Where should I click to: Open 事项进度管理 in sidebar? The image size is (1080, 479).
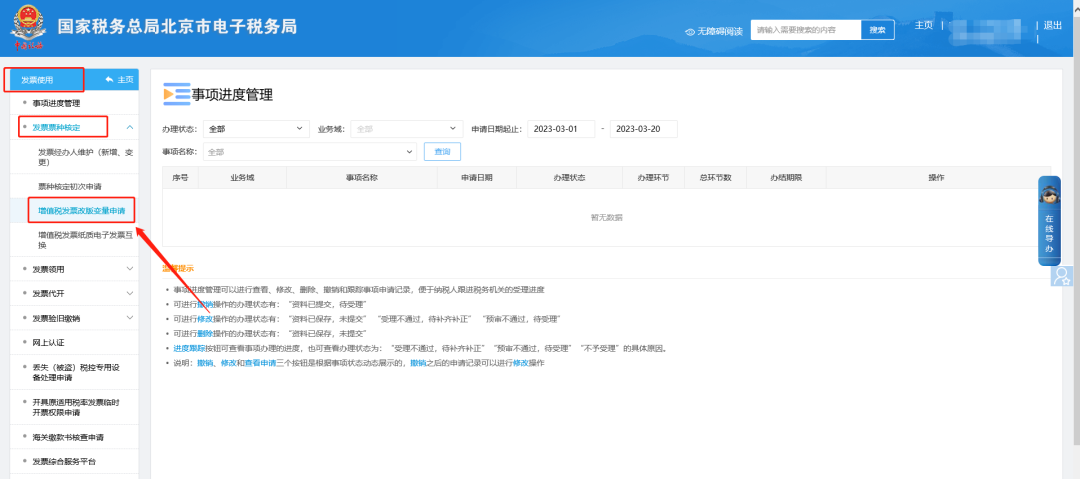56,103
